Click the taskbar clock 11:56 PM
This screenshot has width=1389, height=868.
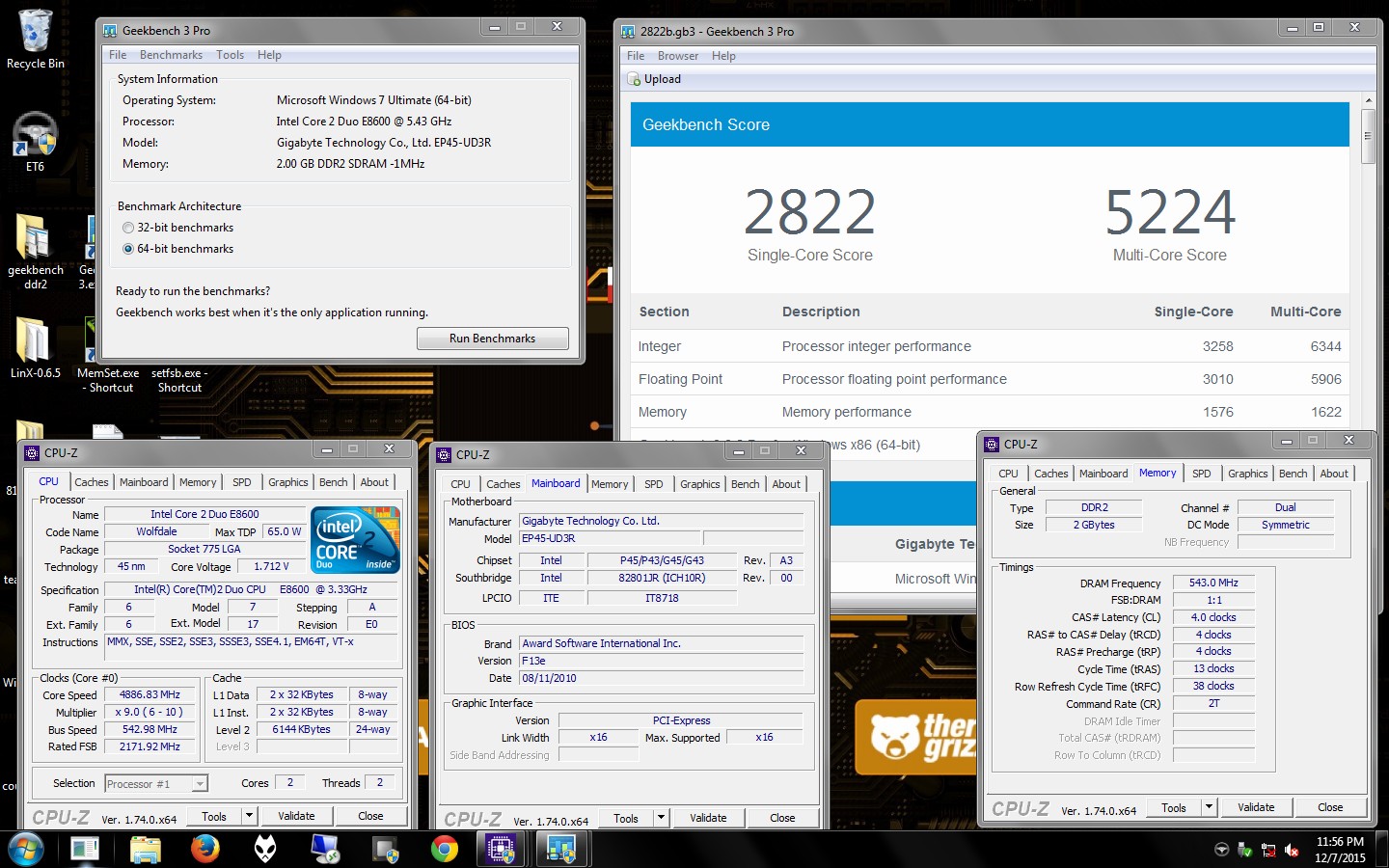click(1340, 842)
